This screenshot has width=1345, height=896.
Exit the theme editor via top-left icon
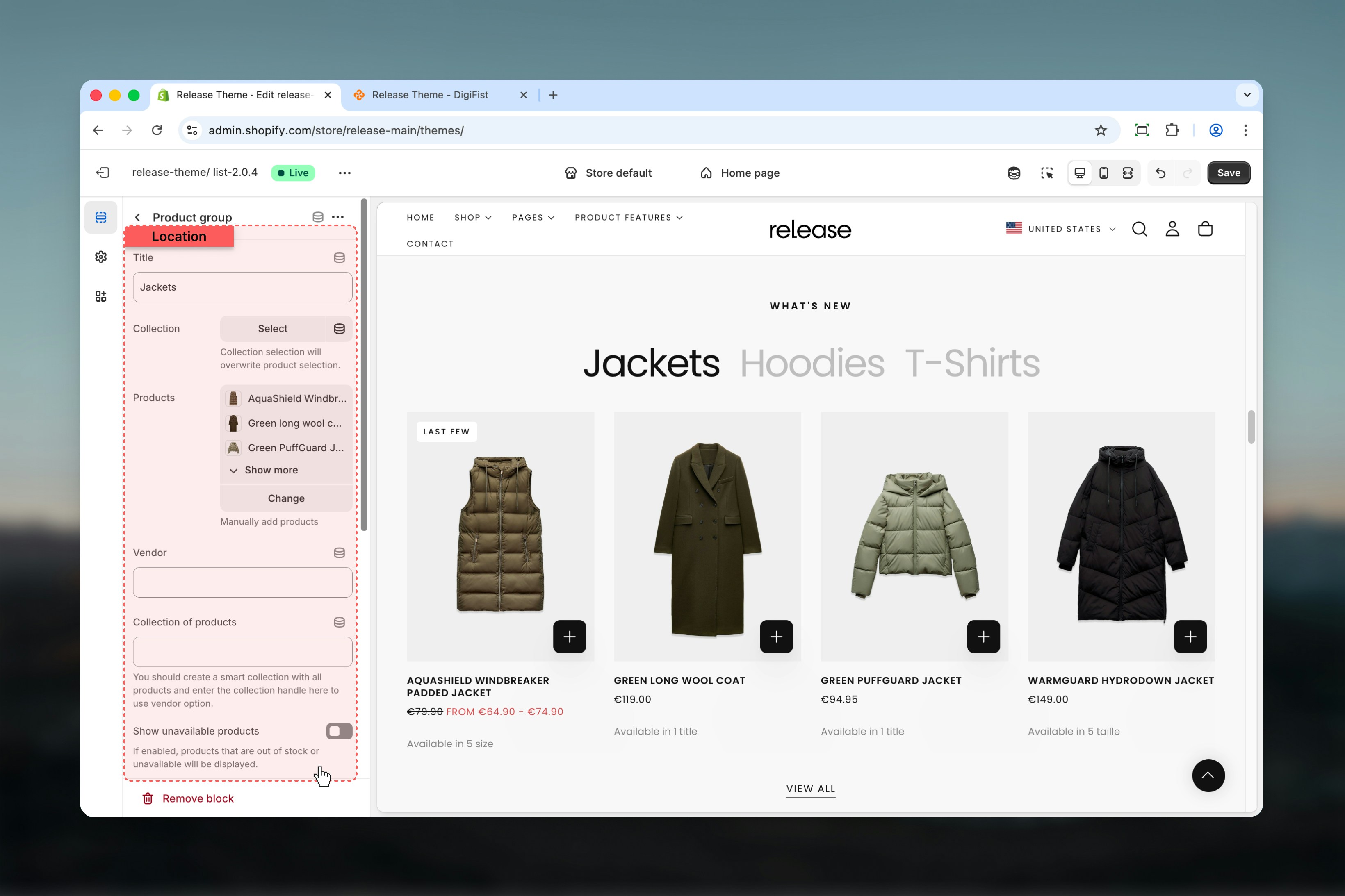(x=103, y=173)
